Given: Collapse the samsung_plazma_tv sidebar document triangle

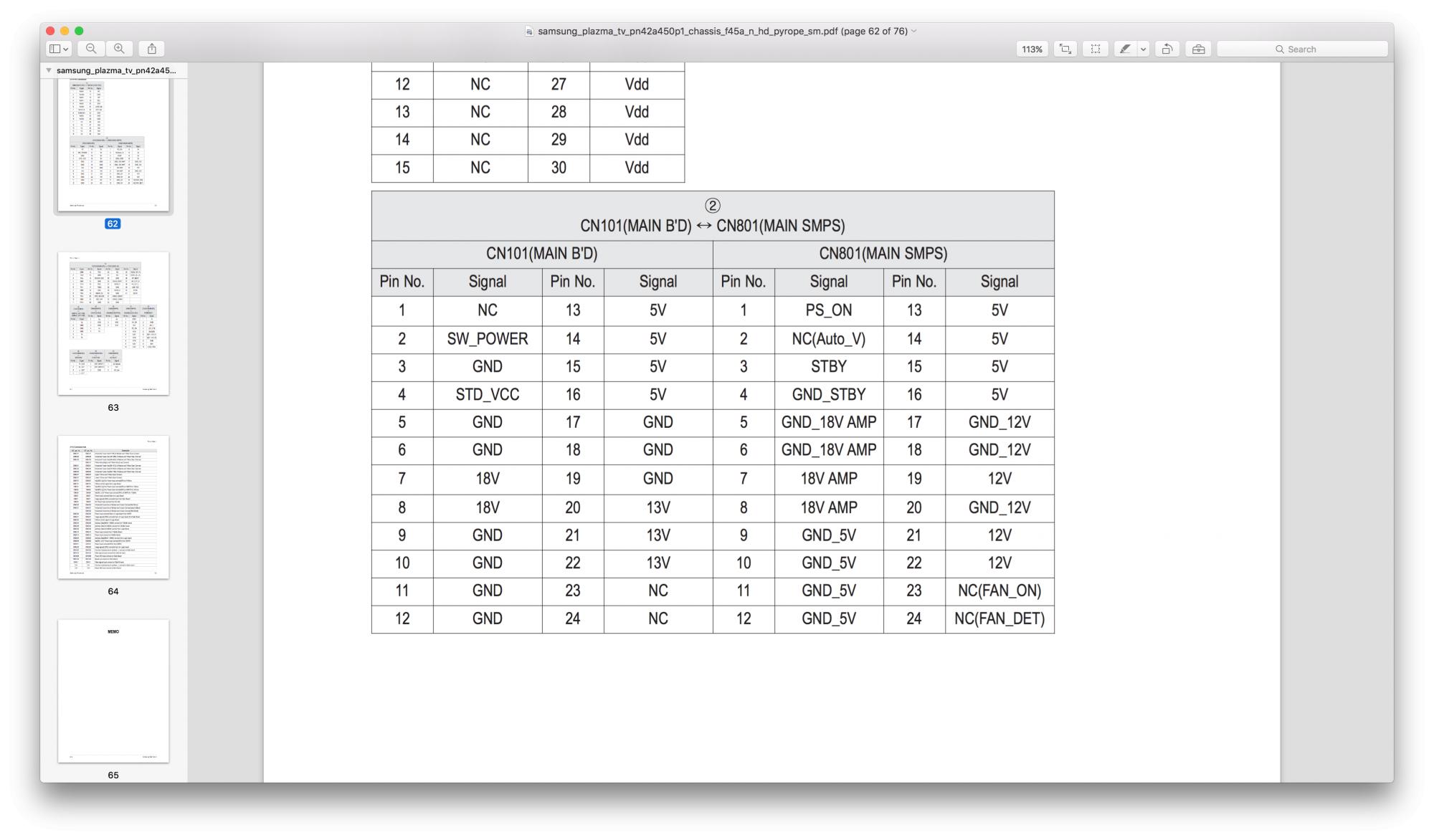Looking at the screenshot, I should pyautogui.click(x=48, y=70).
